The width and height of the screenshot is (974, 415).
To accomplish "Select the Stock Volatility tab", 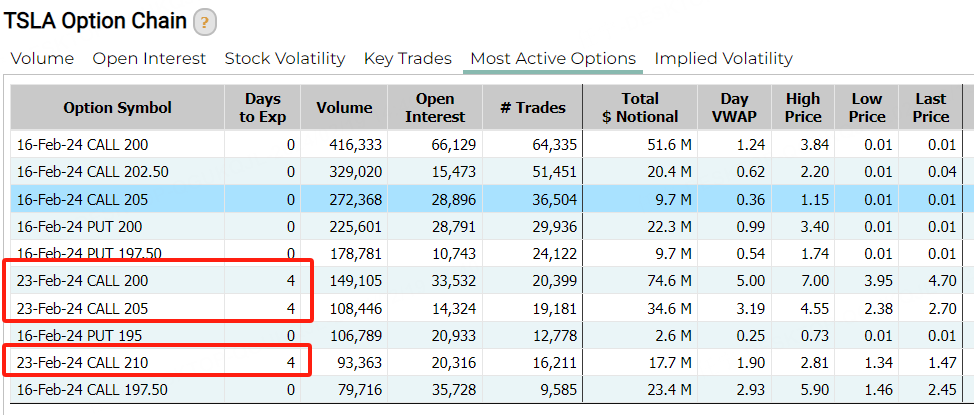I will pos(285,59).
